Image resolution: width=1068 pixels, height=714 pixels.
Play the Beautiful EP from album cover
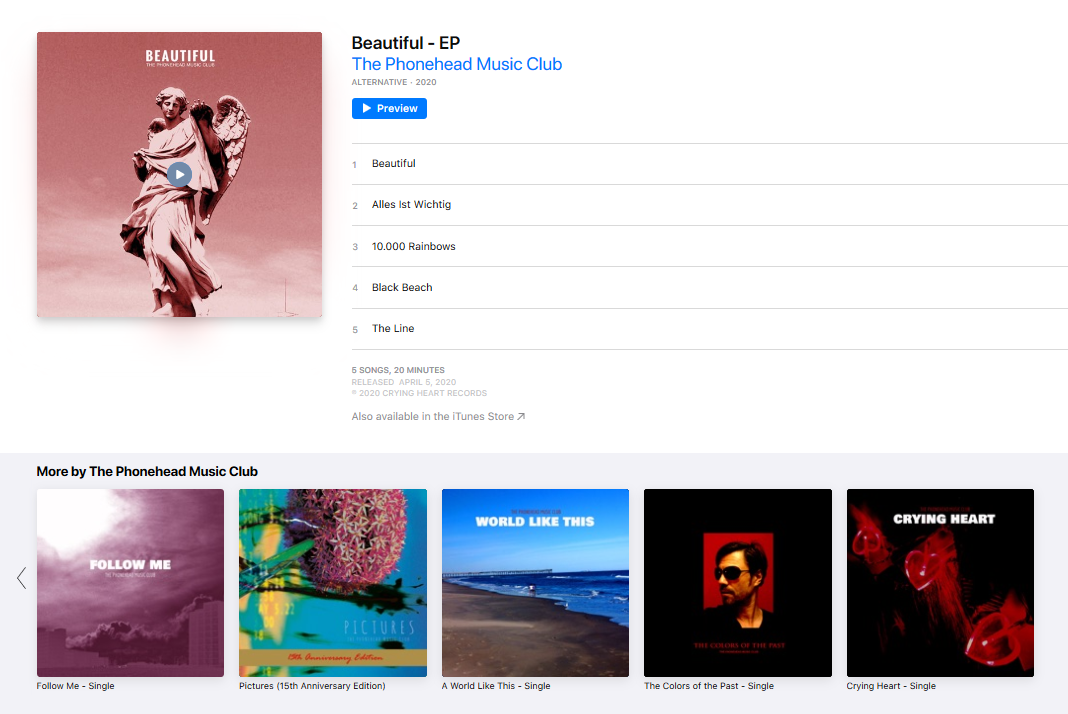179,174
